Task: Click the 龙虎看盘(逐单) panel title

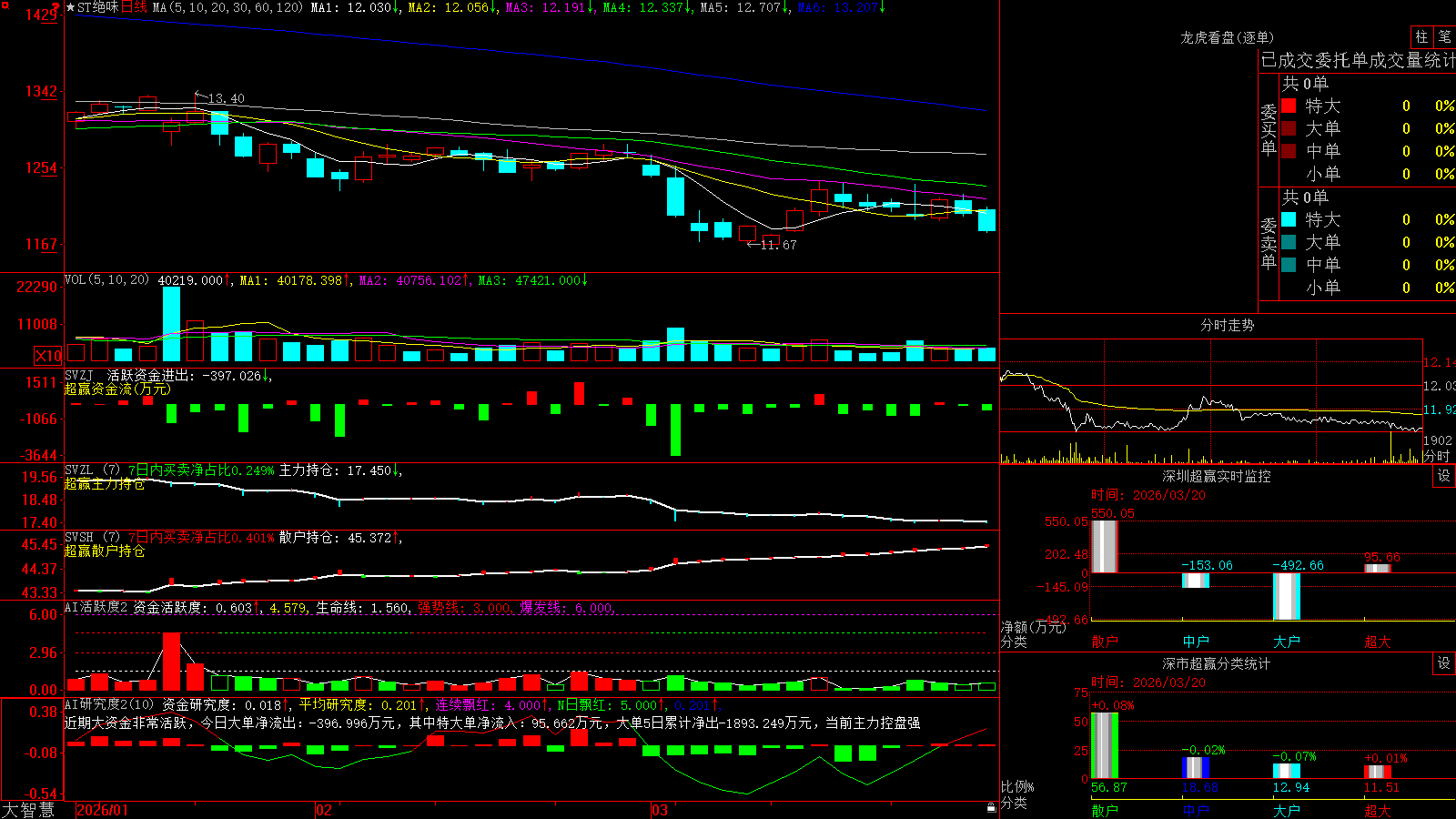Action: pyautogui.click(x=1227, y=37)
